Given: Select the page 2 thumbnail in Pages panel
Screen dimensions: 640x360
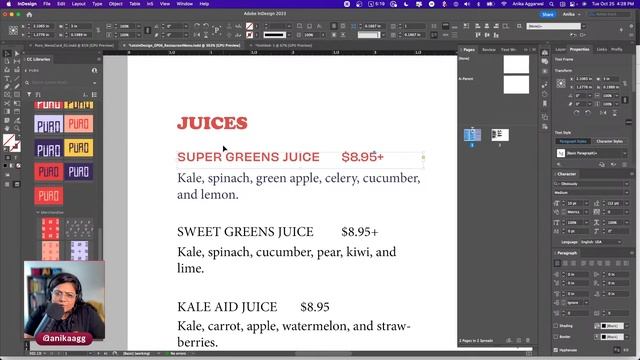Looking at the screenshot, I should pyautogui.click(x=500, y=135).
